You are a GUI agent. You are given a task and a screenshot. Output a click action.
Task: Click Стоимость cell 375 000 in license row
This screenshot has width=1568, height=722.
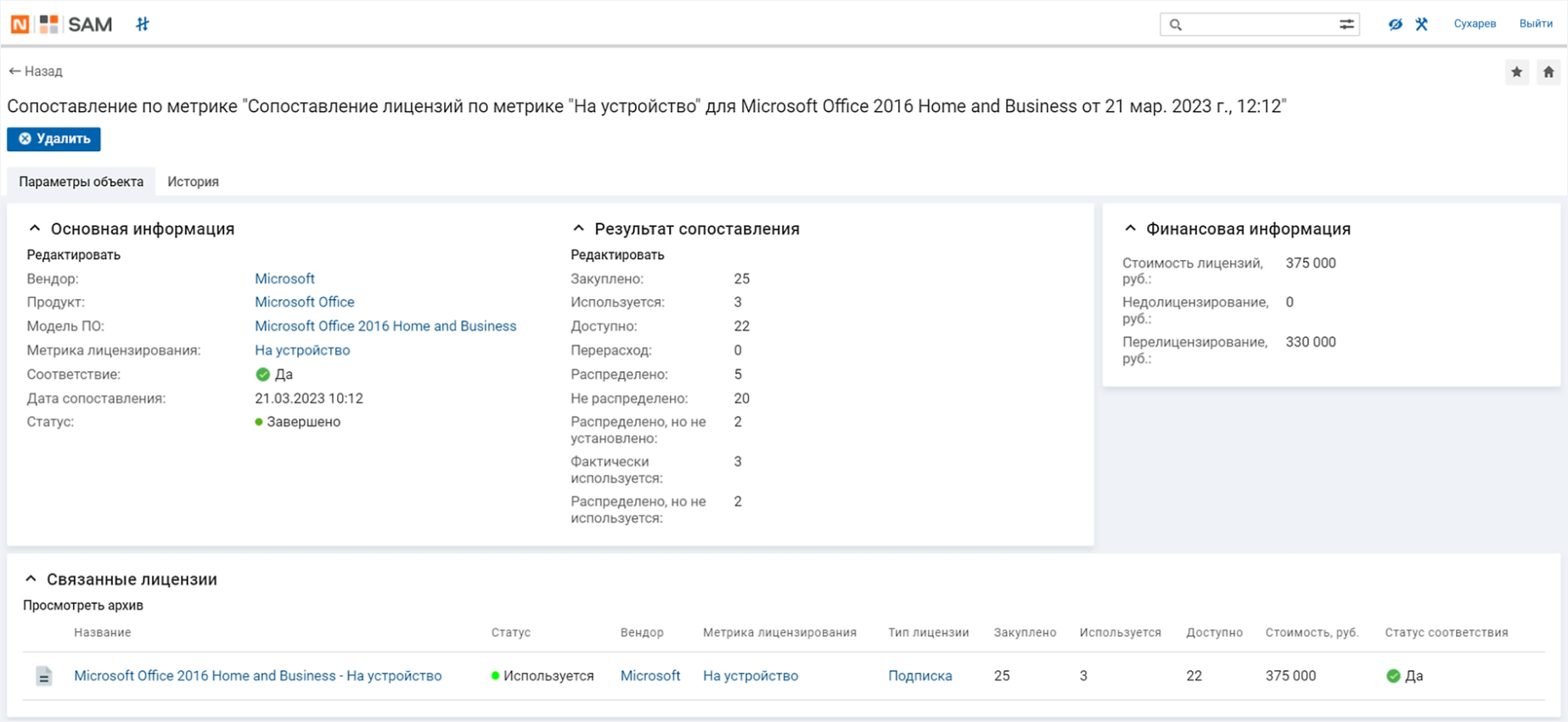1290,676
